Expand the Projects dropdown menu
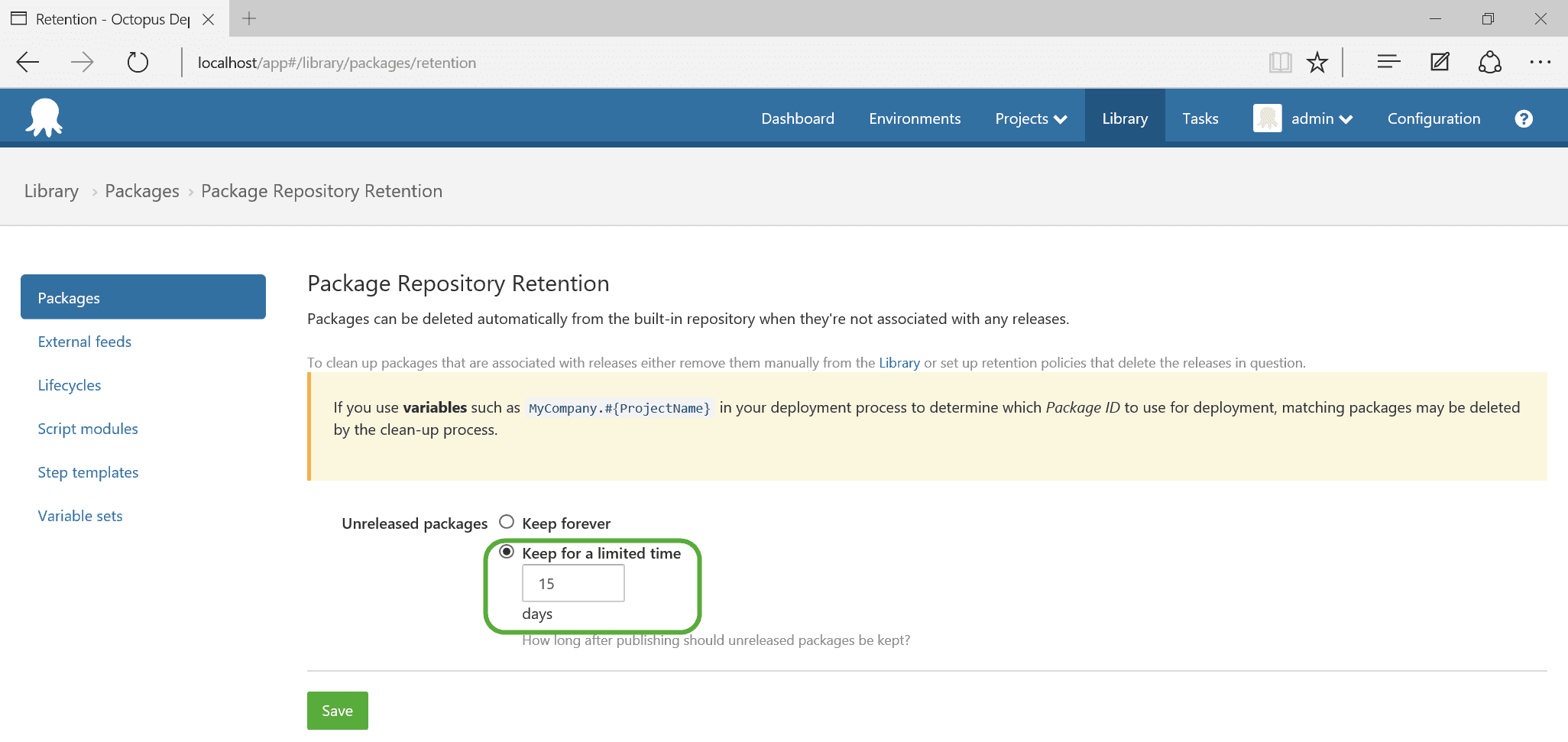Viewport: 1568px width, 742px height. [1030, 118]
